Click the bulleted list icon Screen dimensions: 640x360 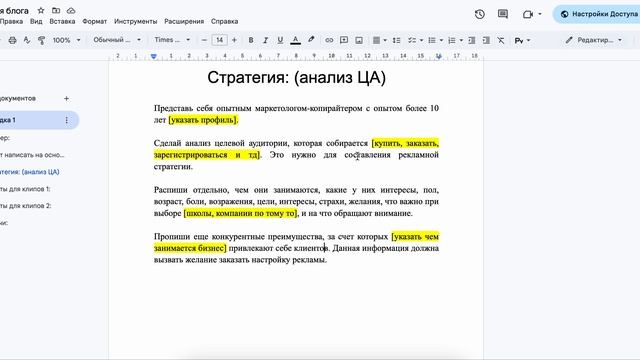click(x=432, y=40)
